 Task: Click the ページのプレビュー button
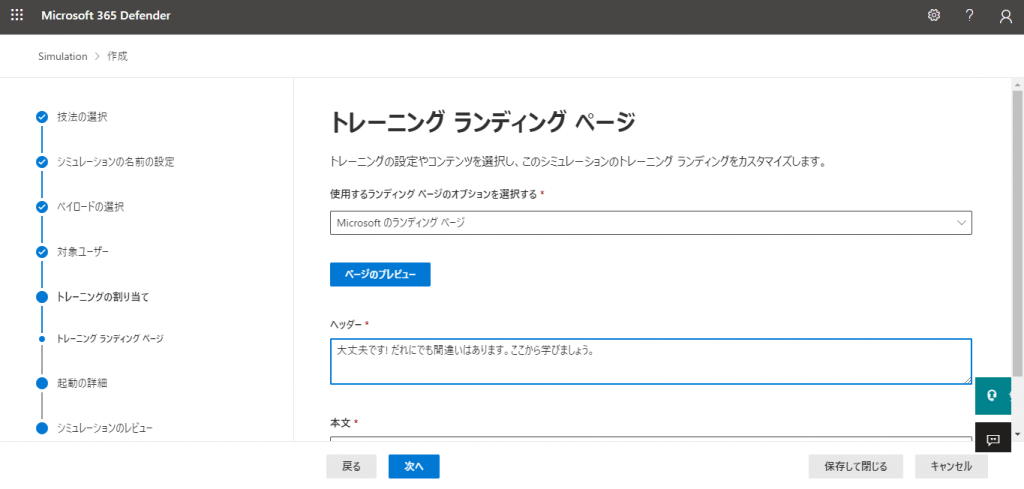click(380, 274)
